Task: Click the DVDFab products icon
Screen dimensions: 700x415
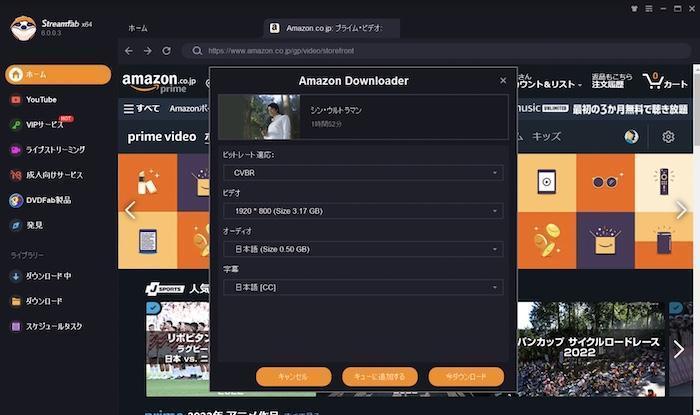Action: 16,200
